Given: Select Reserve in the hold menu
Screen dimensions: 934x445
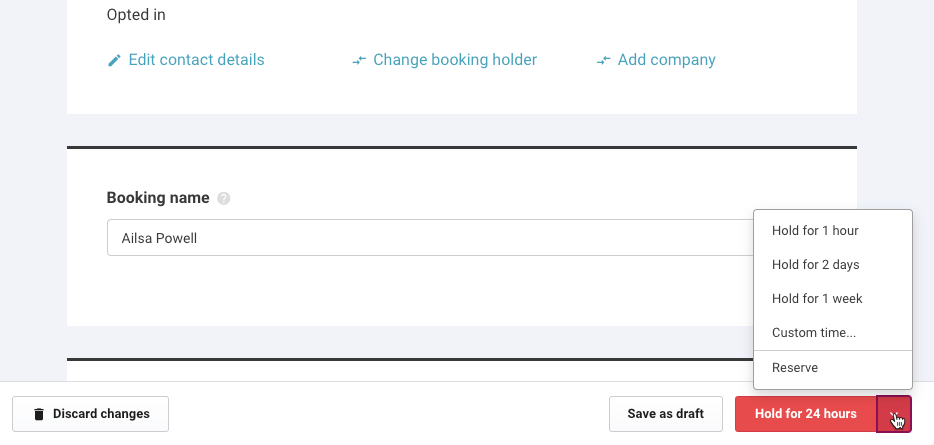Looking at the screenshot, I should (795, 368).
